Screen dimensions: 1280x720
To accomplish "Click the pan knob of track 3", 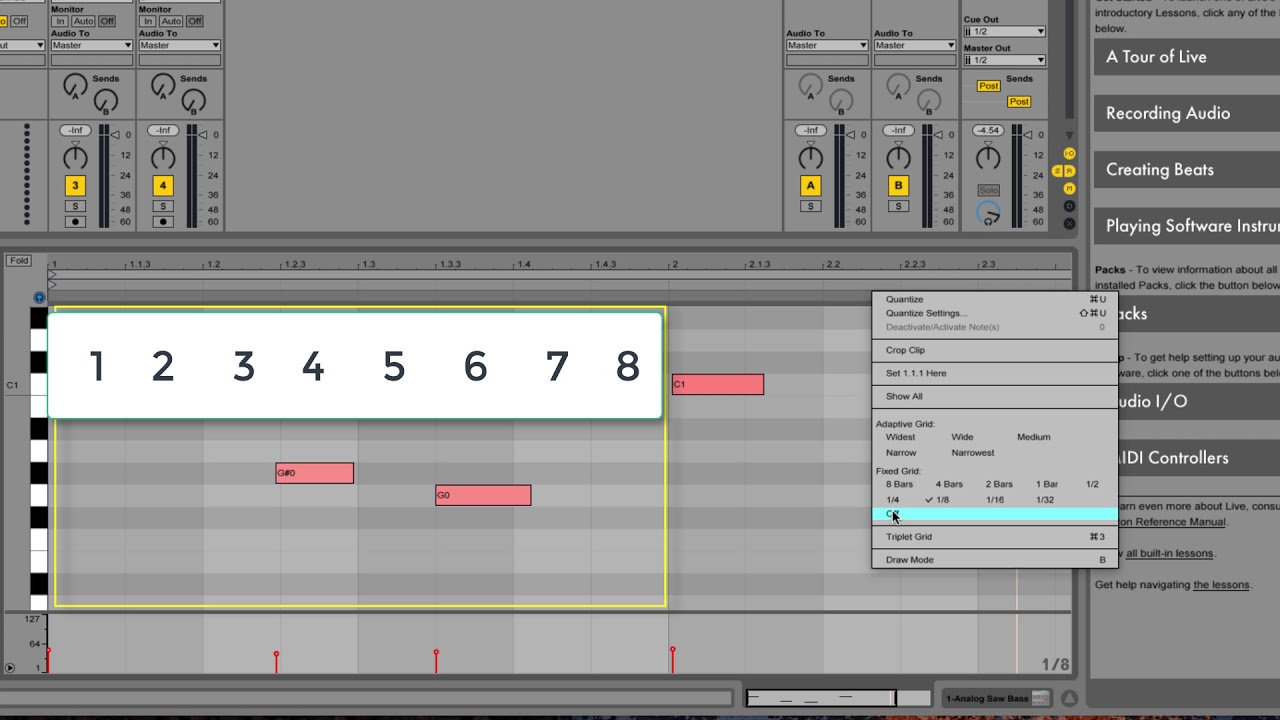I will click(75, 158).
